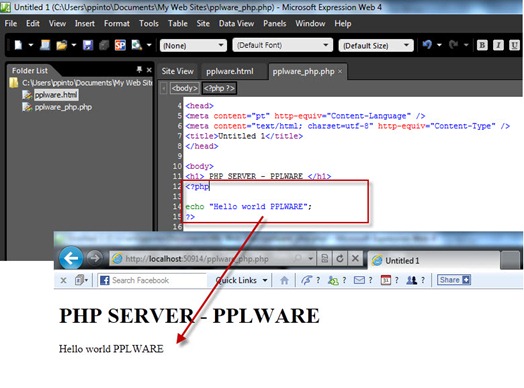Click the <body> tag selector

[x=184, y=88]
